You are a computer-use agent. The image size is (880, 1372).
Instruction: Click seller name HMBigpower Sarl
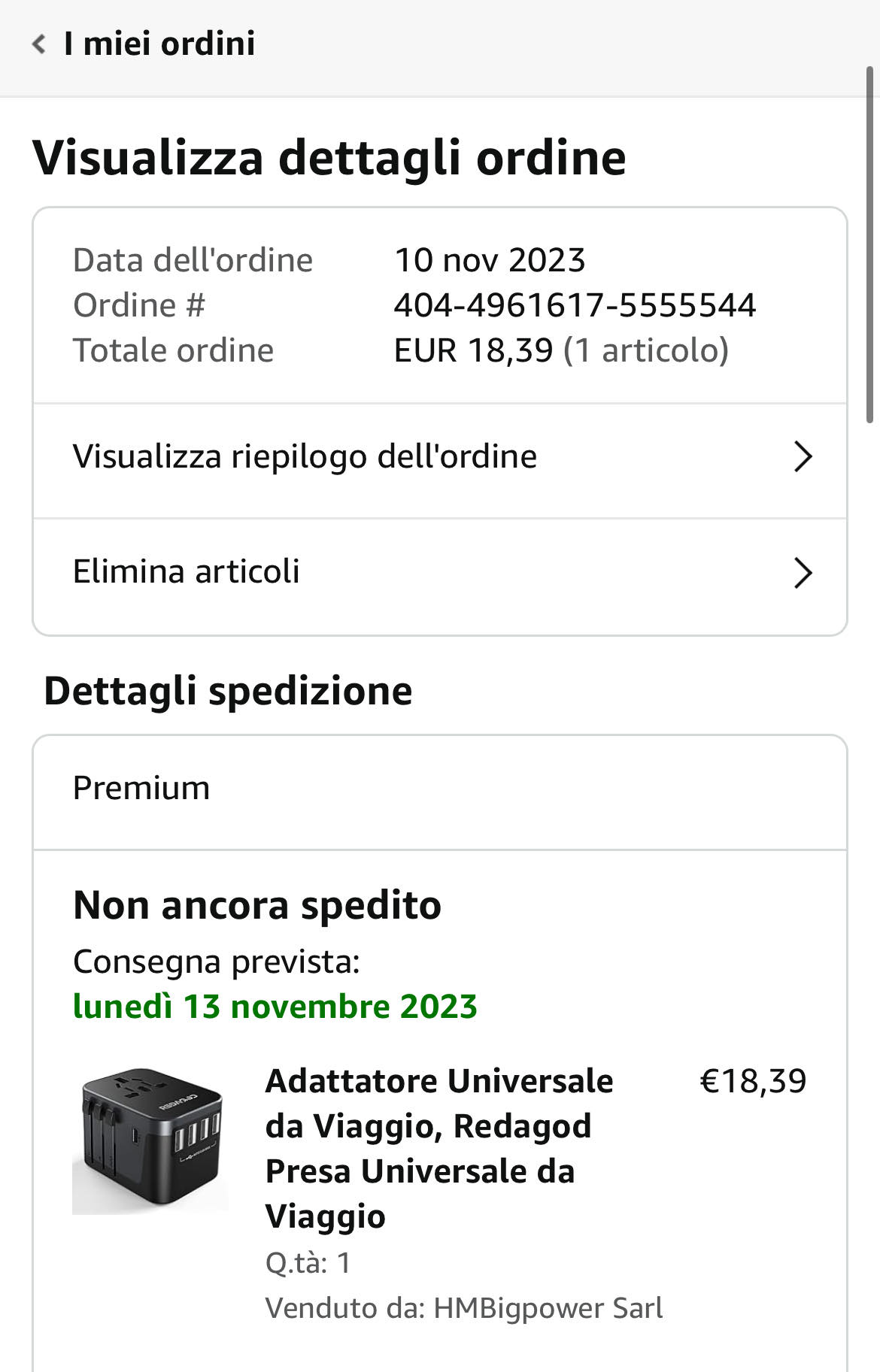[548, 1308]
